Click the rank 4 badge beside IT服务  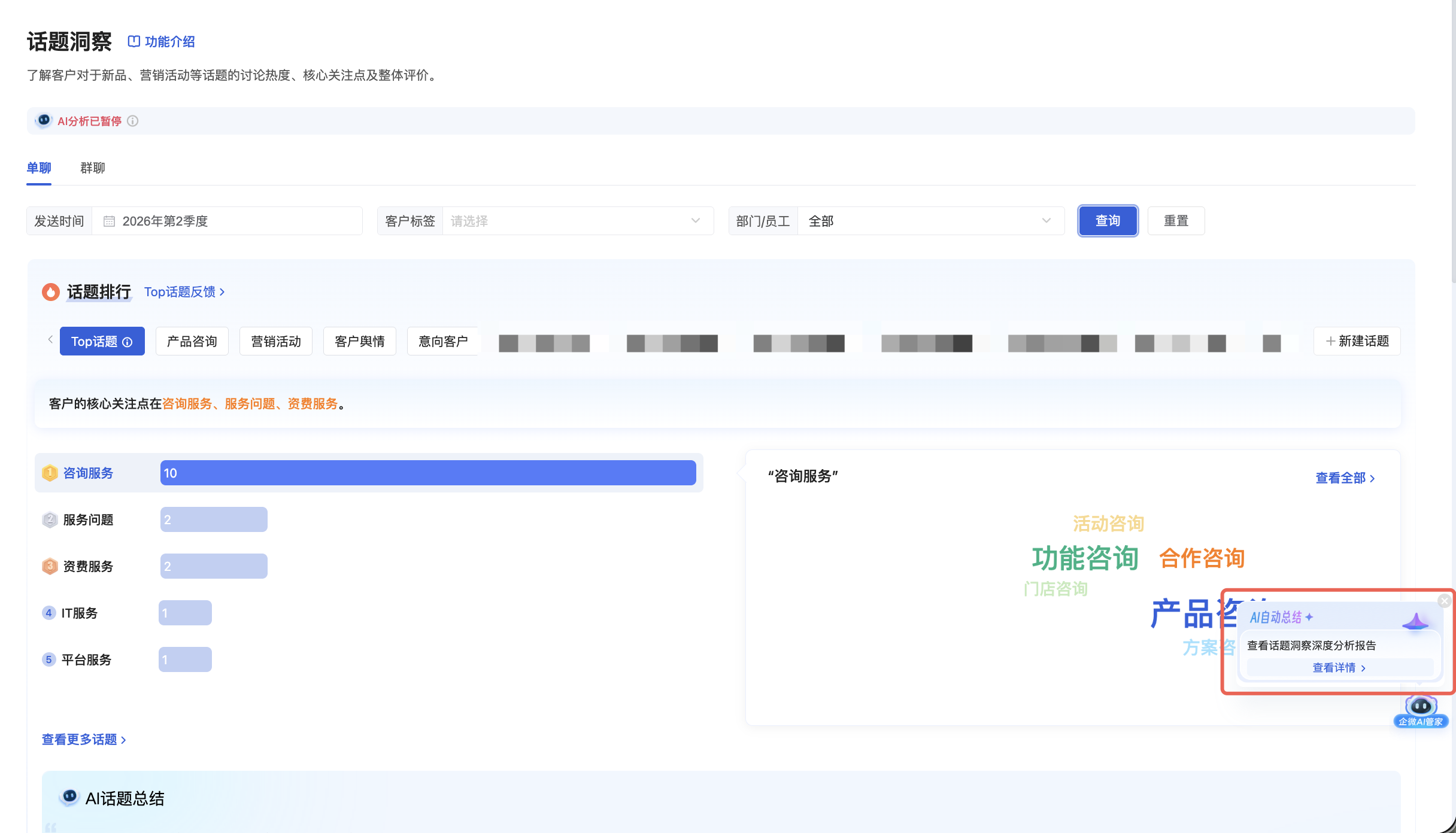coord(48,613)
